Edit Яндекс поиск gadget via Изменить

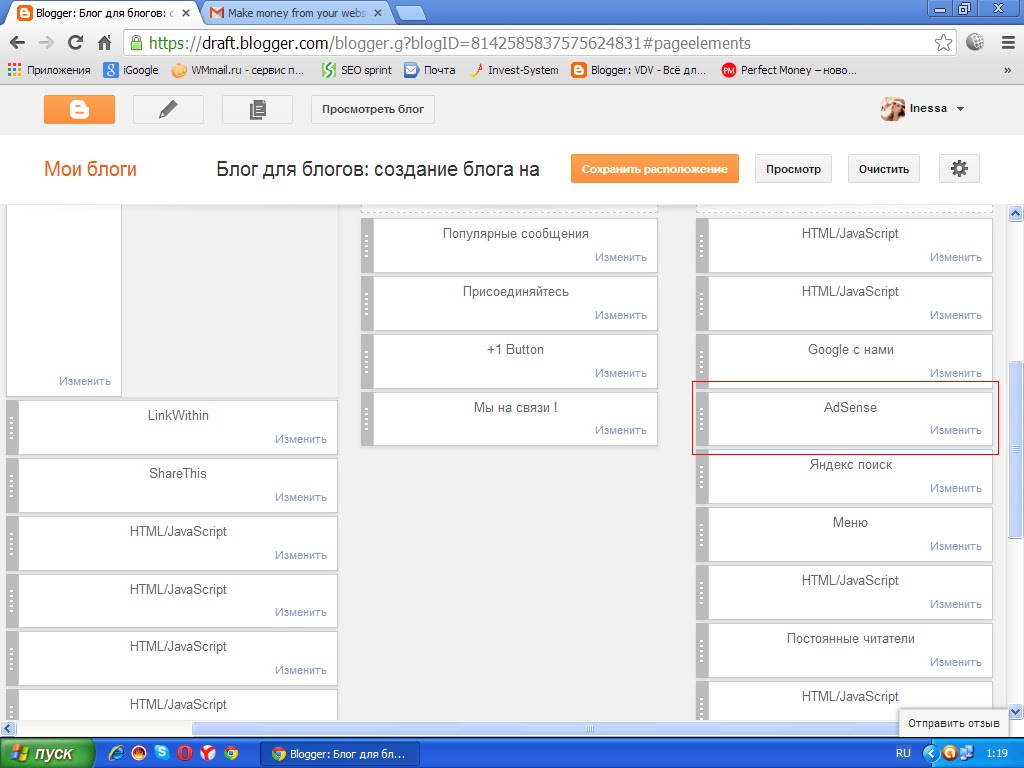point(955,488)
